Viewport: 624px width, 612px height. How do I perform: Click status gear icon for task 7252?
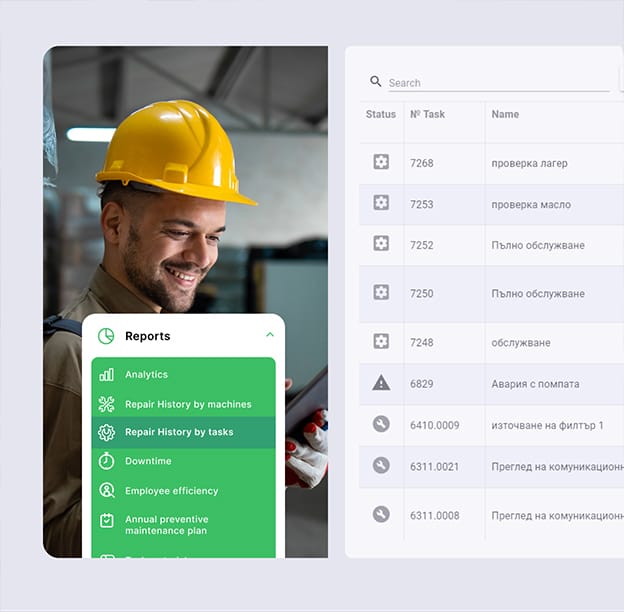coord(381,243)
